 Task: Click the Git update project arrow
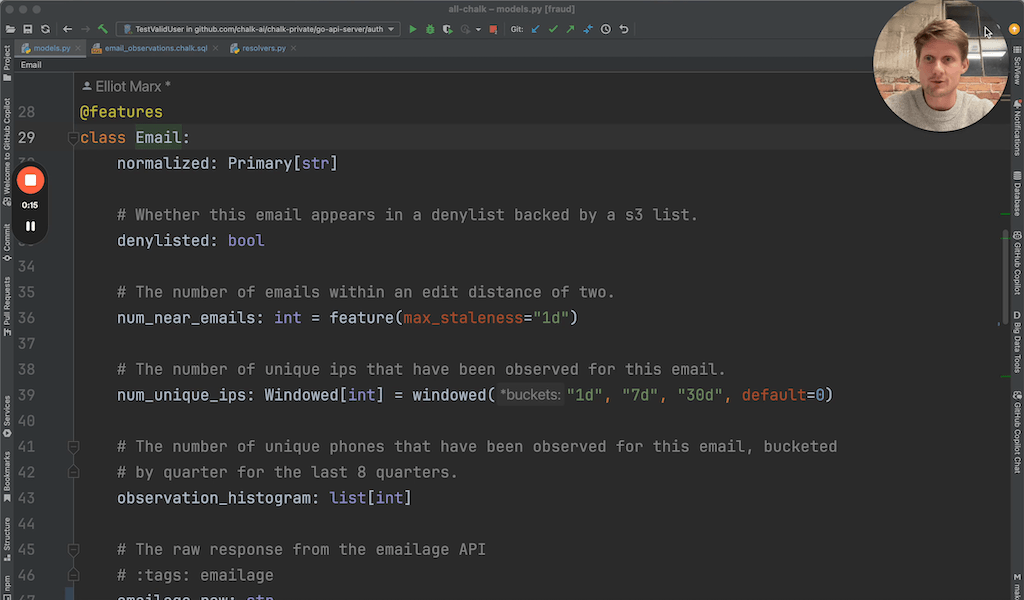pos(535,29)
